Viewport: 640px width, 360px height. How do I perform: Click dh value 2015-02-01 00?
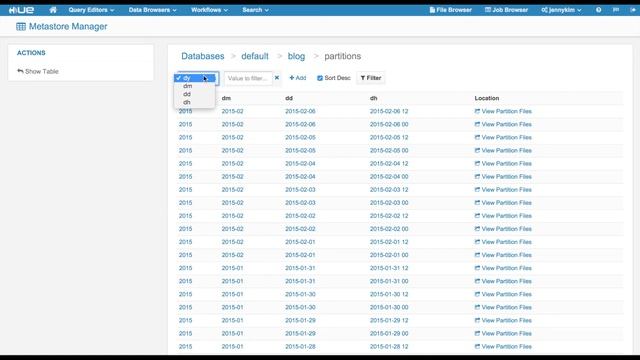(389, 255)
